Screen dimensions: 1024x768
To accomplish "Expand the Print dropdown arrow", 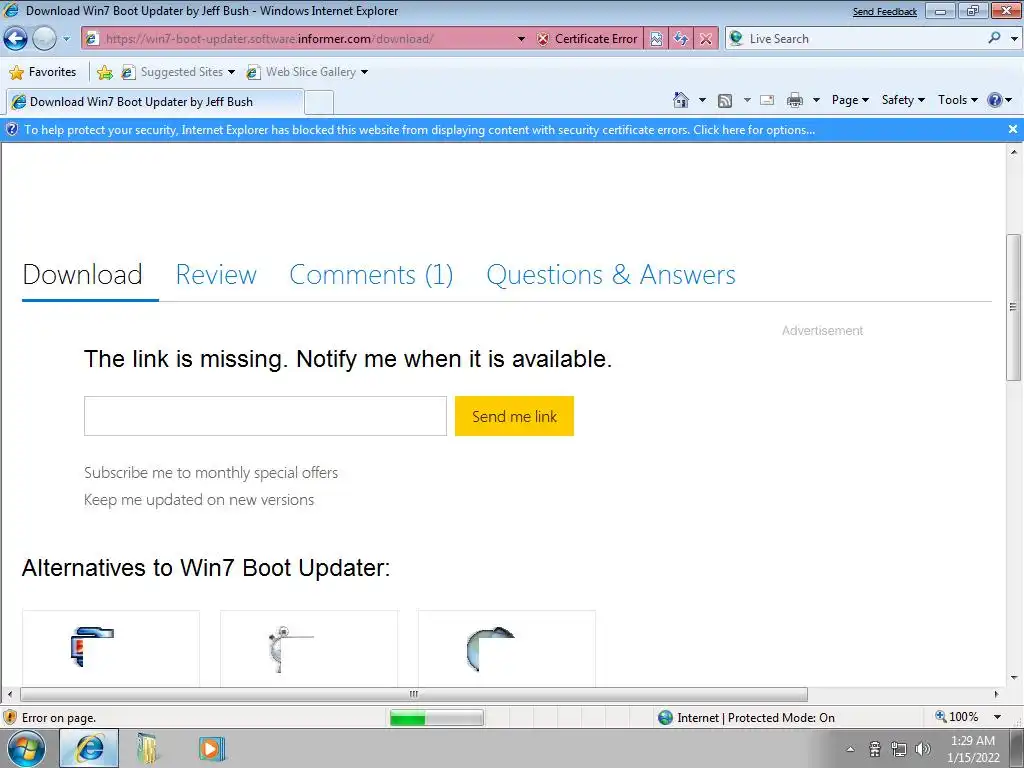I will [816, 101].
